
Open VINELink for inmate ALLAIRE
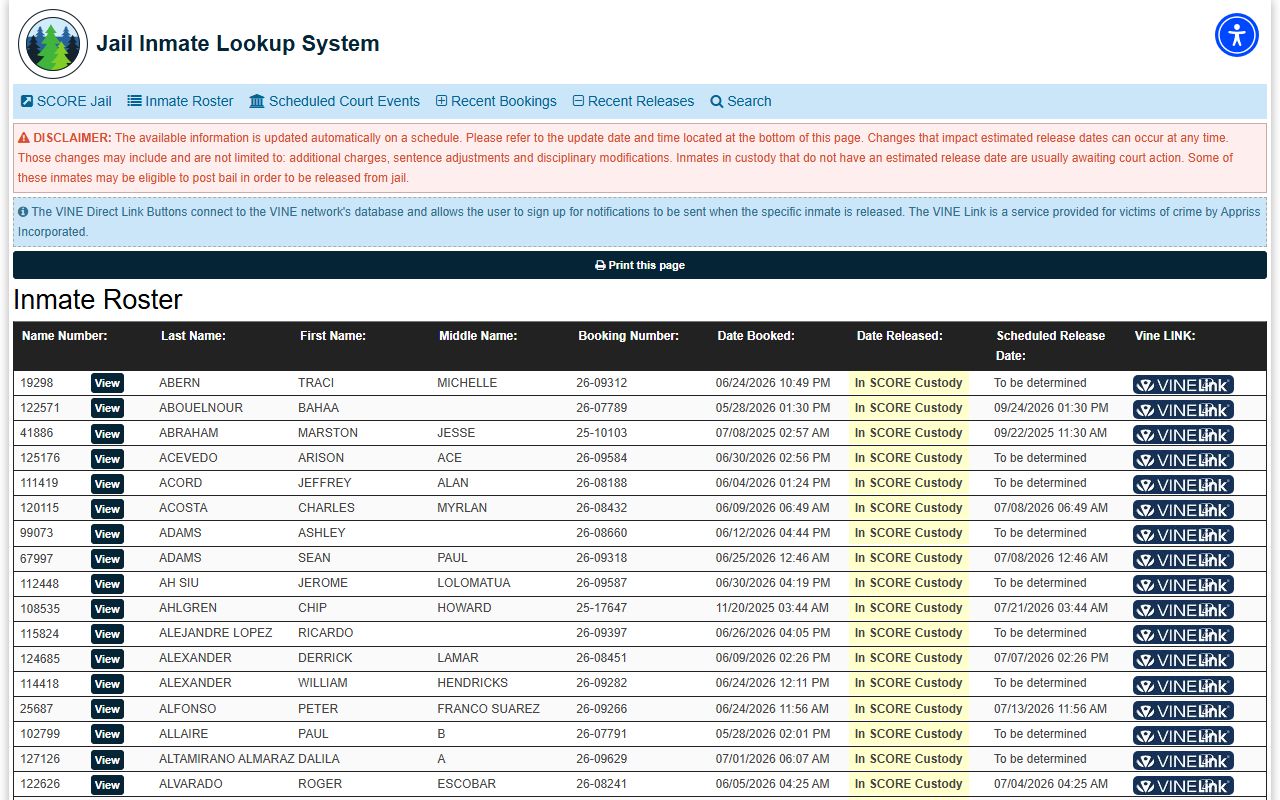pyautogui.click(x=1183, y=735)
